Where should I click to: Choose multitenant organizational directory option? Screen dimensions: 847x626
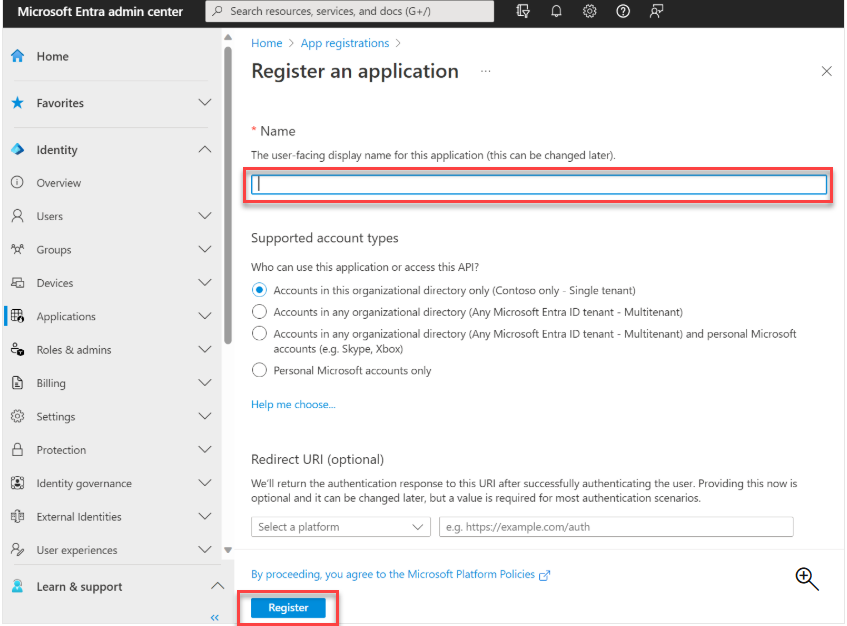tap(260, 312)
